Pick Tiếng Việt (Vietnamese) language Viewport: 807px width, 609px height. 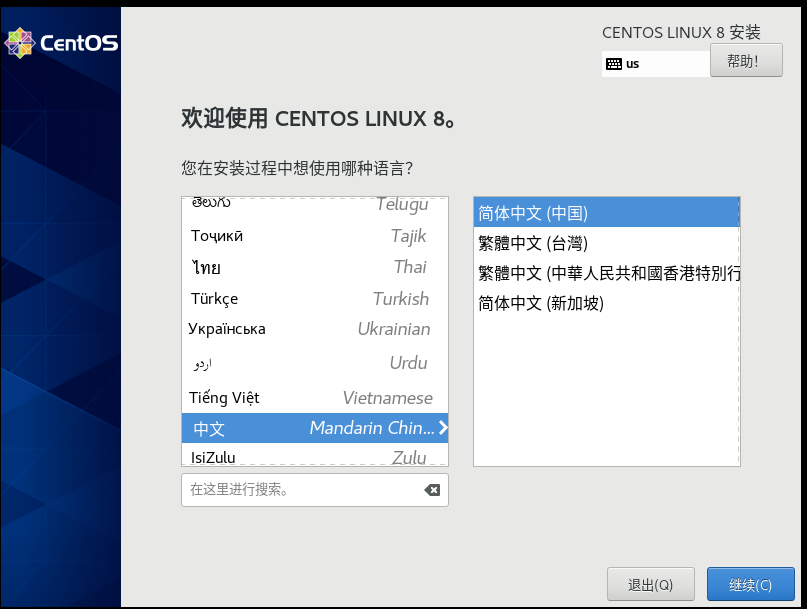(315, 397)
